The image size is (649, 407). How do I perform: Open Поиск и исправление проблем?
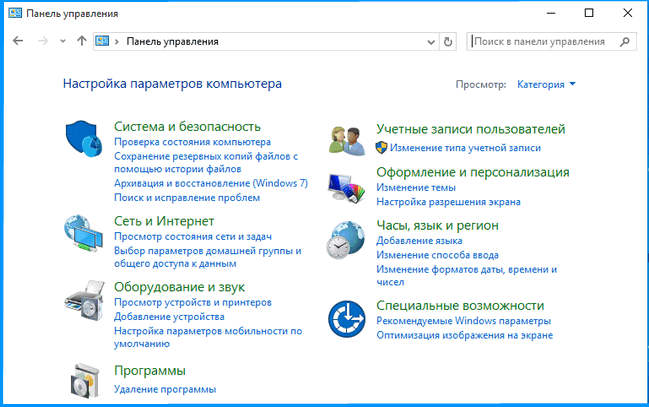pos(187,197)
